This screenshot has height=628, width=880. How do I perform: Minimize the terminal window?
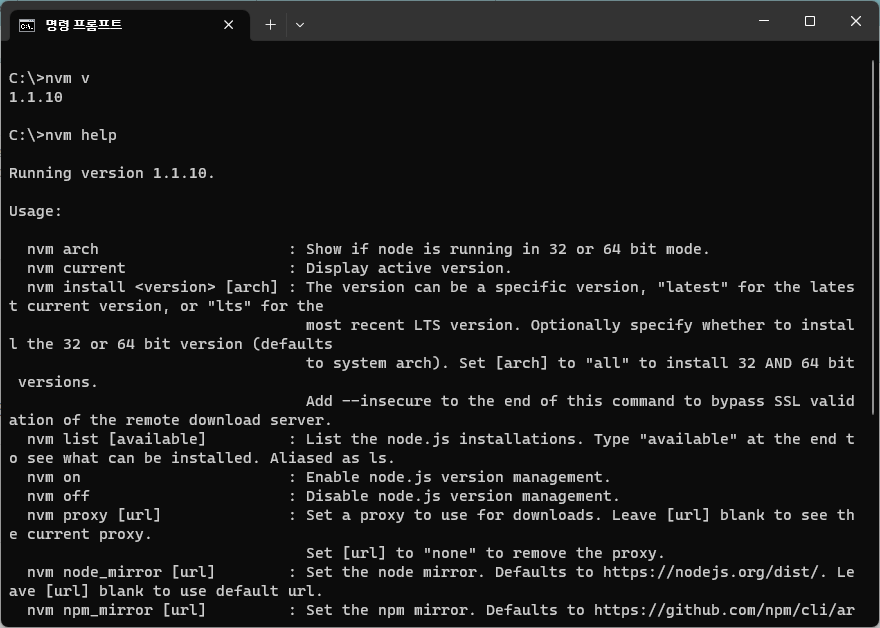[764, 21]
